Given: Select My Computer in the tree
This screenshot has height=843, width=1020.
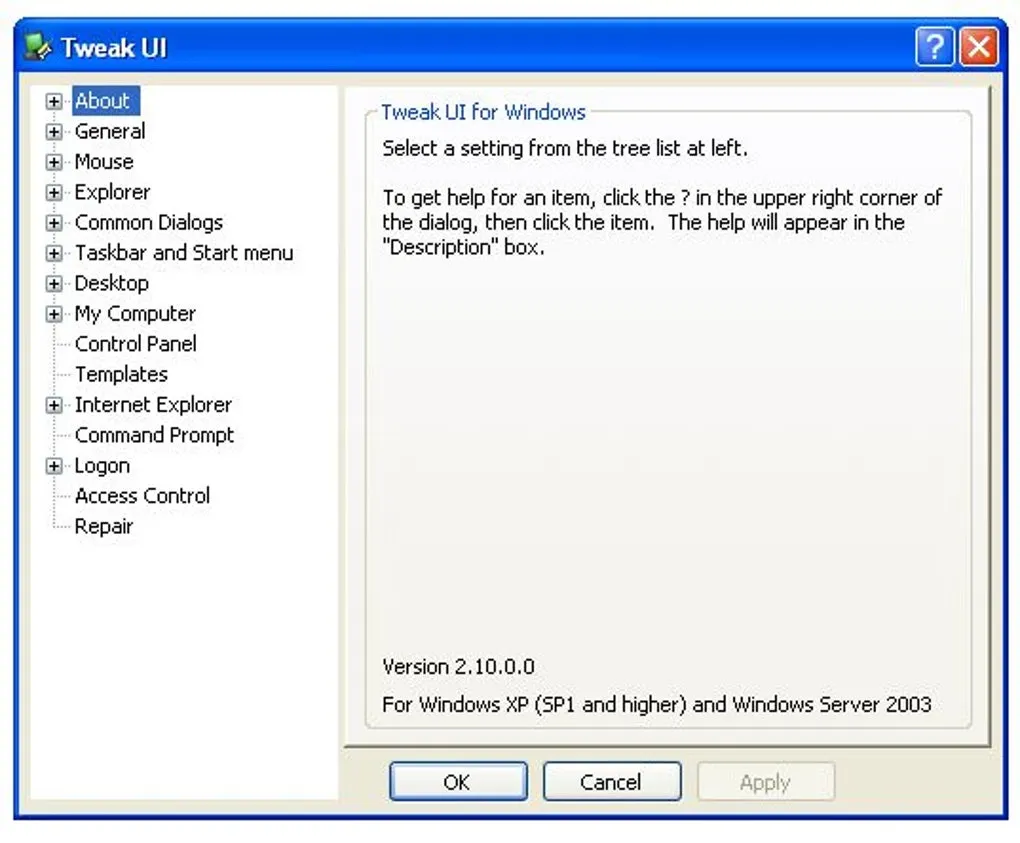Looking at the screenshot, I should pos(135,314).
